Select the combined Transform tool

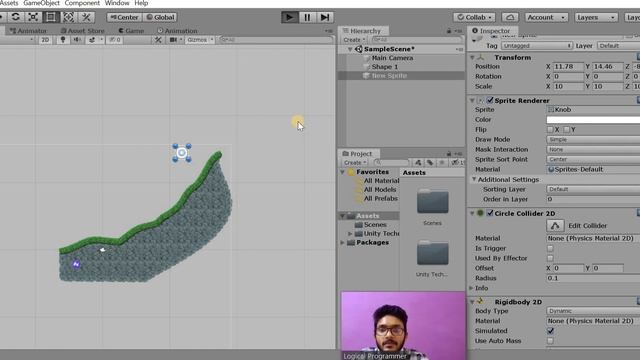[x=68, y=17]
